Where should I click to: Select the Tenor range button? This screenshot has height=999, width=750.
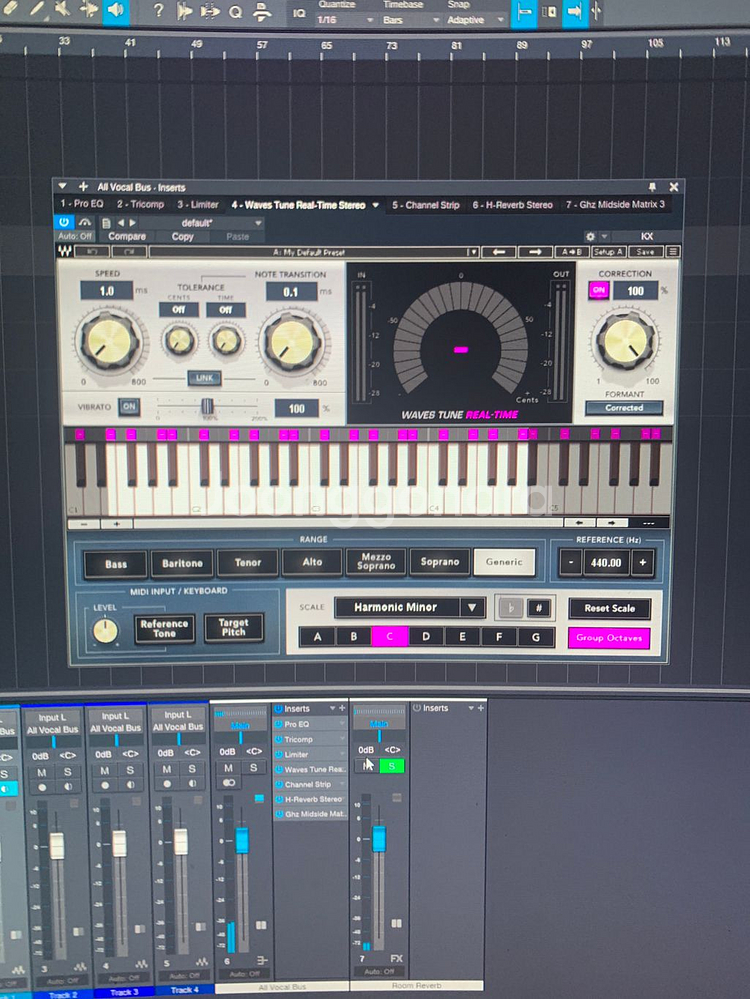coord(248,563)
